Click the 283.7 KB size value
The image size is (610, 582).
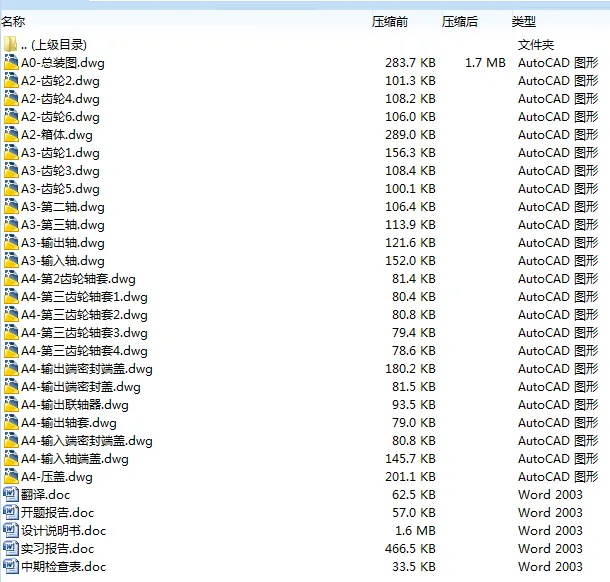[x=410, y=63]
